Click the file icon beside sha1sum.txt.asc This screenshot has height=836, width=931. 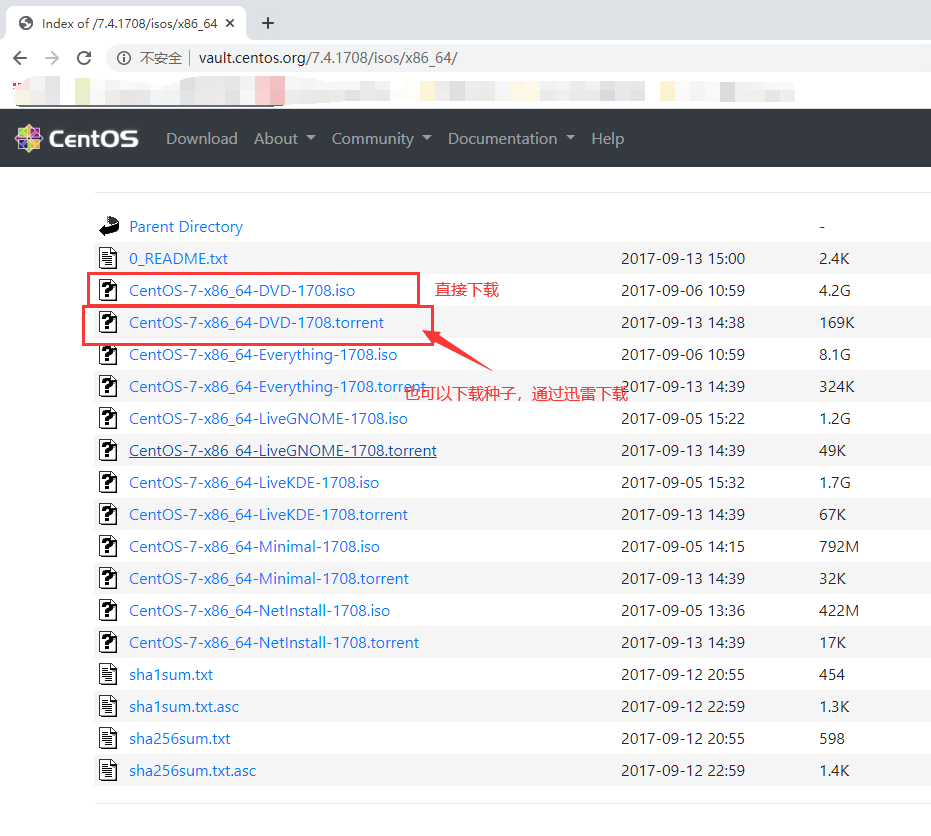[108, 707]
